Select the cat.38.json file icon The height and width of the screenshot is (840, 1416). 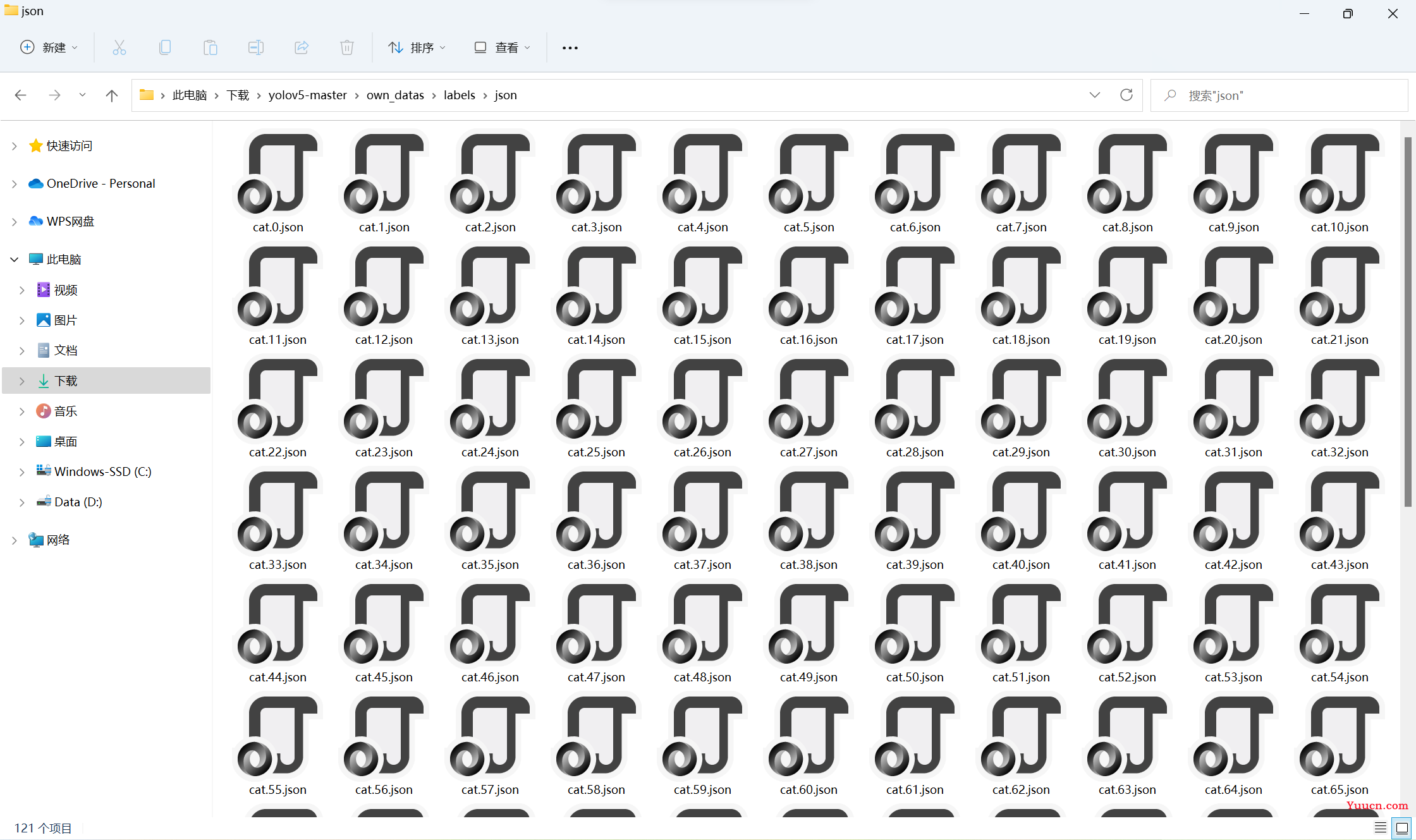[809, 511]
